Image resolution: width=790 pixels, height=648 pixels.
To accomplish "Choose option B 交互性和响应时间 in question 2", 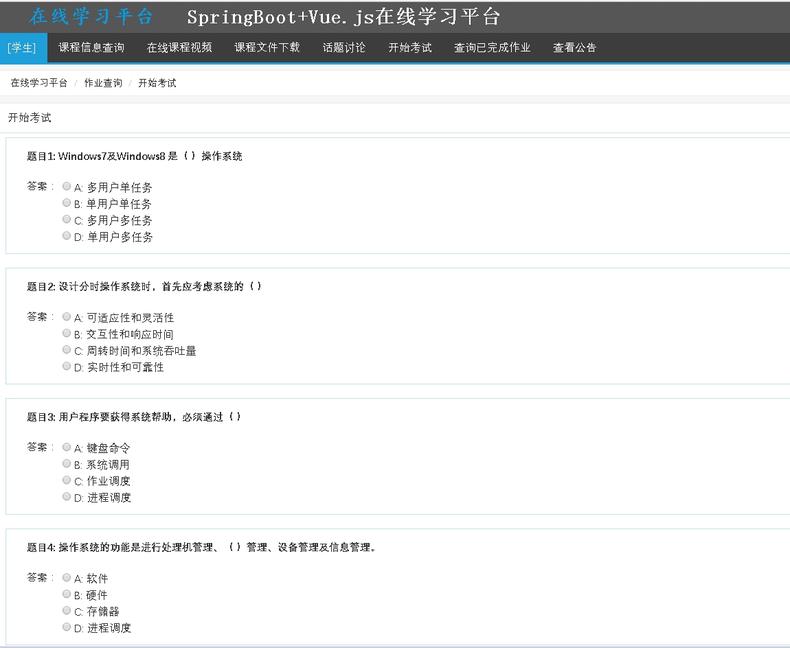I will (67, 333).
